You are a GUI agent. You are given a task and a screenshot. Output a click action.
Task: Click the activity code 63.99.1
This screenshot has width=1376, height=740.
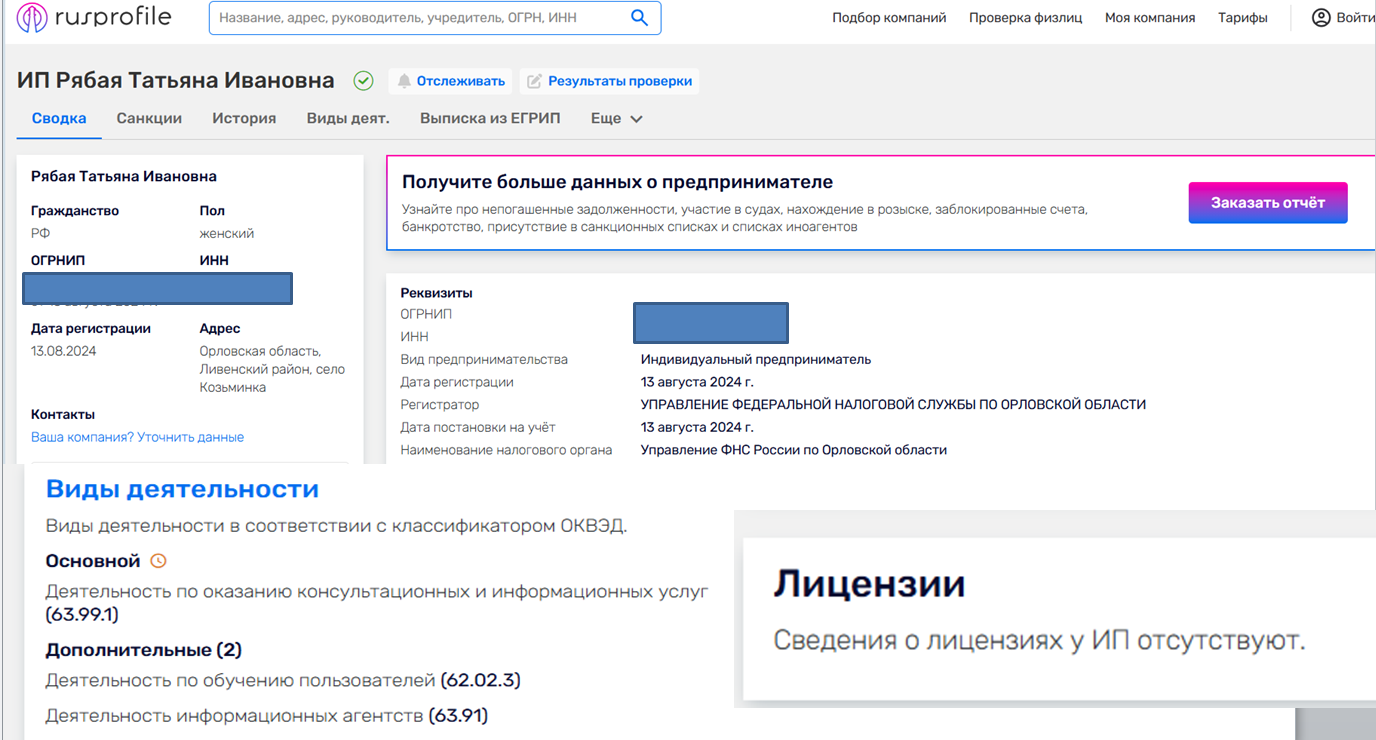(x=82, y=614)
